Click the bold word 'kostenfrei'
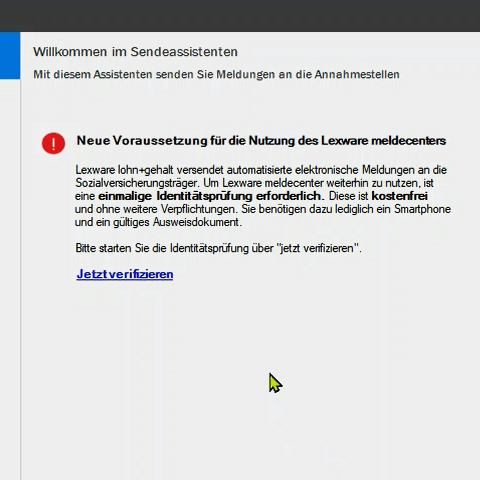 click(399, 196)
